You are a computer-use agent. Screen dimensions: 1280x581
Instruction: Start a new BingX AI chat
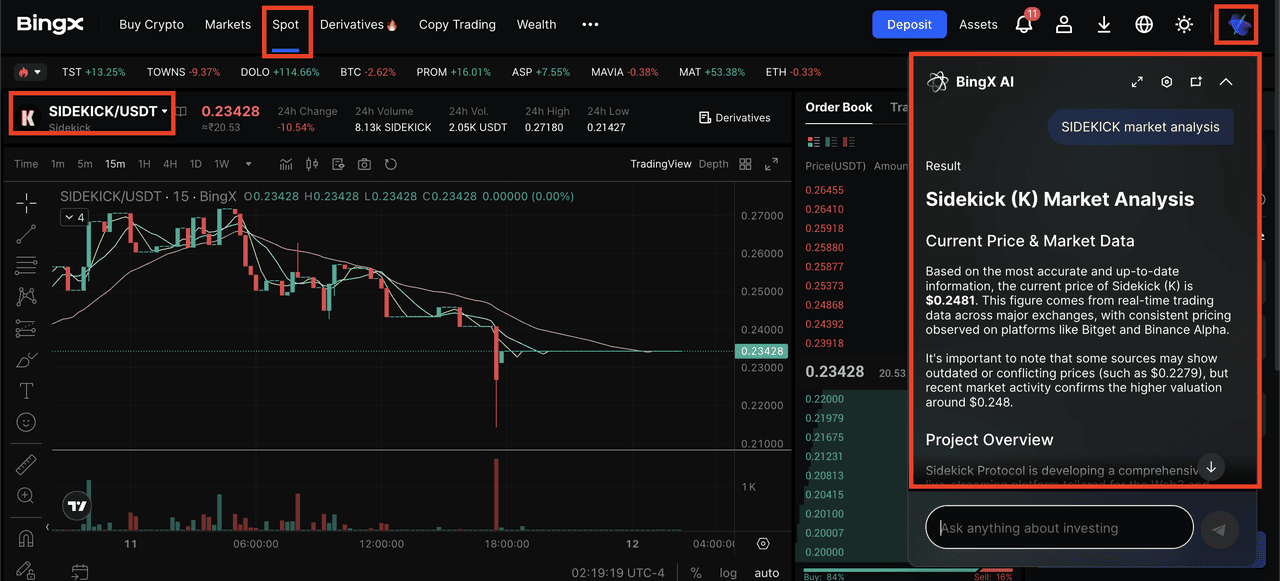tap(1196, 82)
